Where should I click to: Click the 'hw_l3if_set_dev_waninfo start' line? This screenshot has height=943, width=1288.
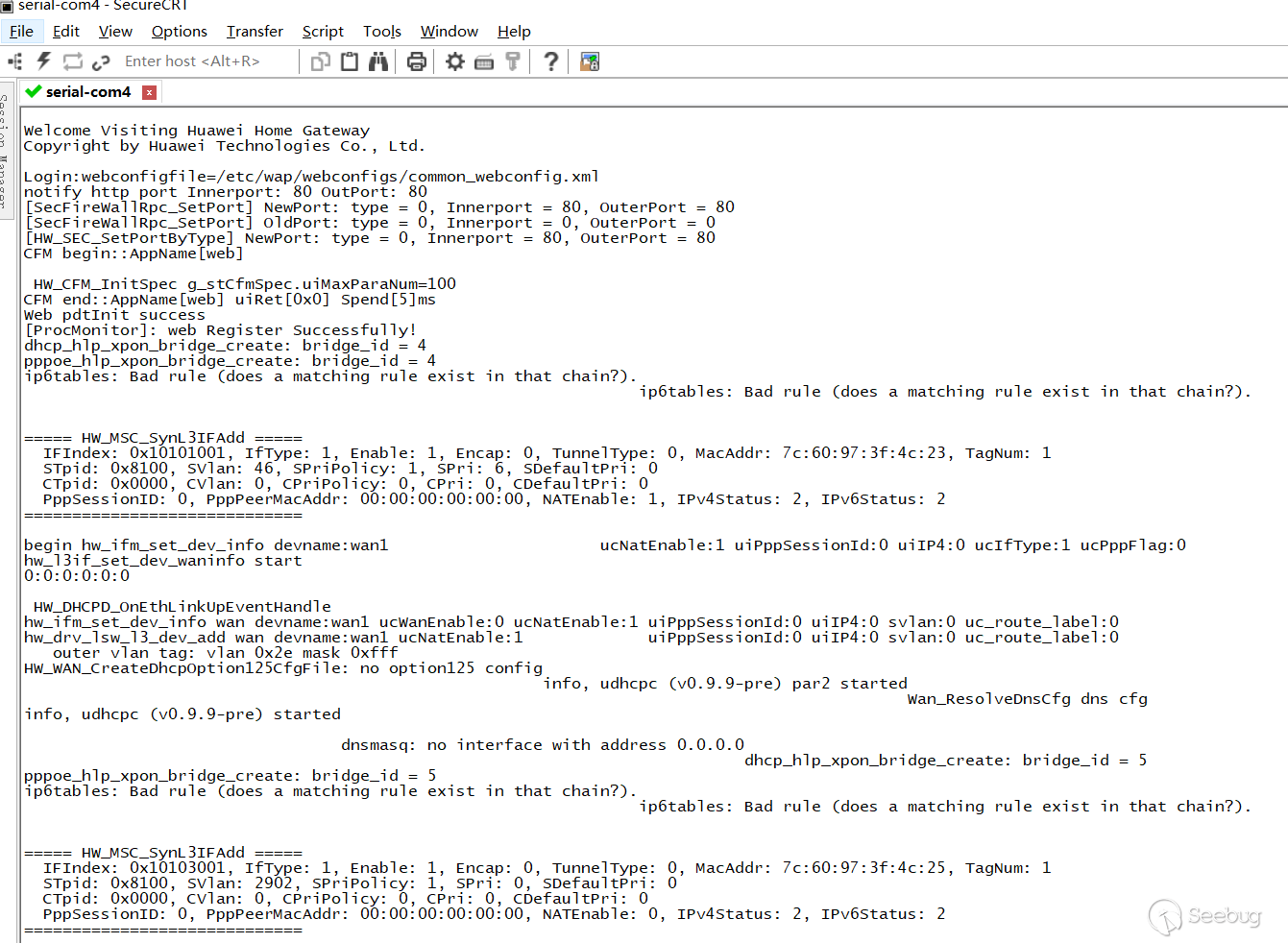pyautogui.click(x=162, y=561)
